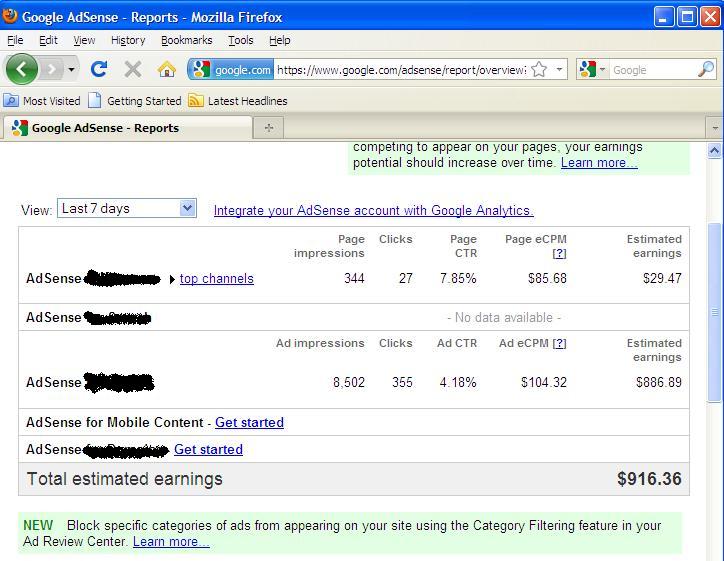Open the new tab button
Viewport: 724px width, 561px height.
(268, 127)
